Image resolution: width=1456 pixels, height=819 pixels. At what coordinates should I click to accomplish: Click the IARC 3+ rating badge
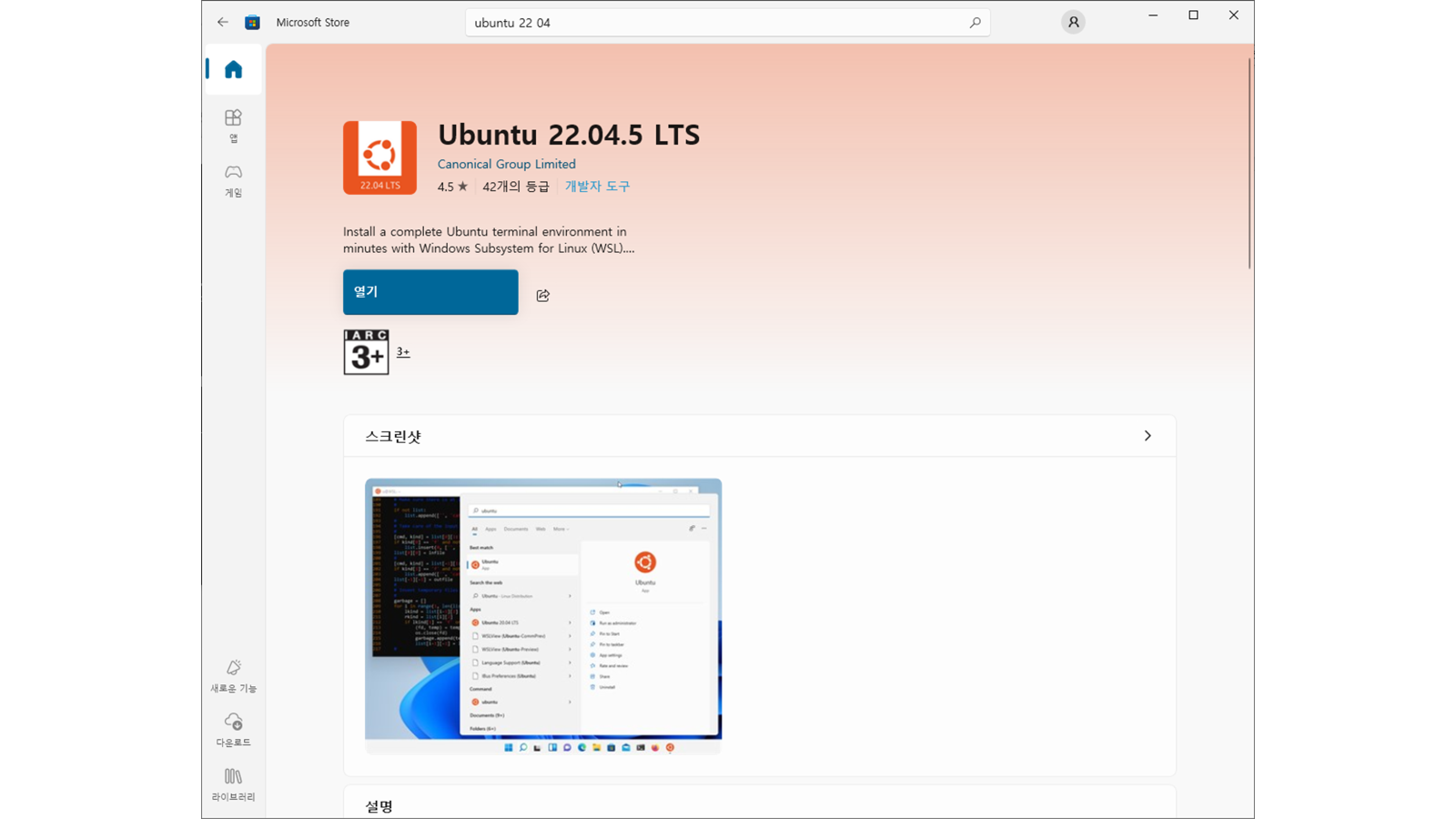(366, 352)
